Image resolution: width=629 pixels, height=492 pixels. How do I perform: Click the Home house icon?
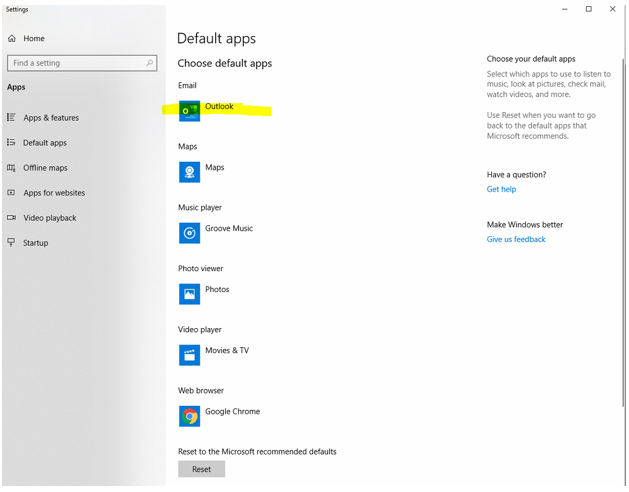(x=12, y=39)
